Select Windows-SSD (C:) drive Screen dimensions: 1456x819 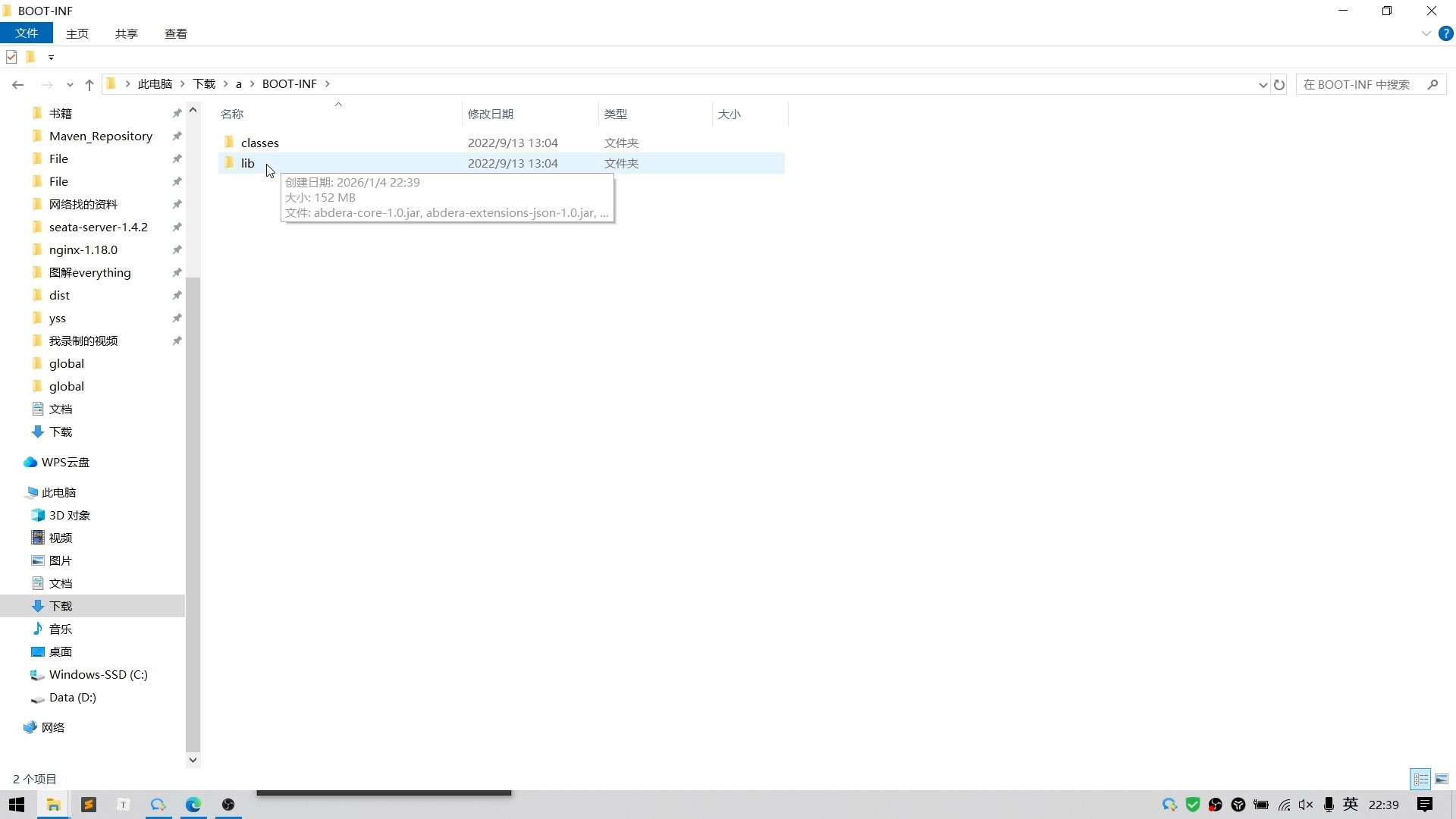[99, 675]
